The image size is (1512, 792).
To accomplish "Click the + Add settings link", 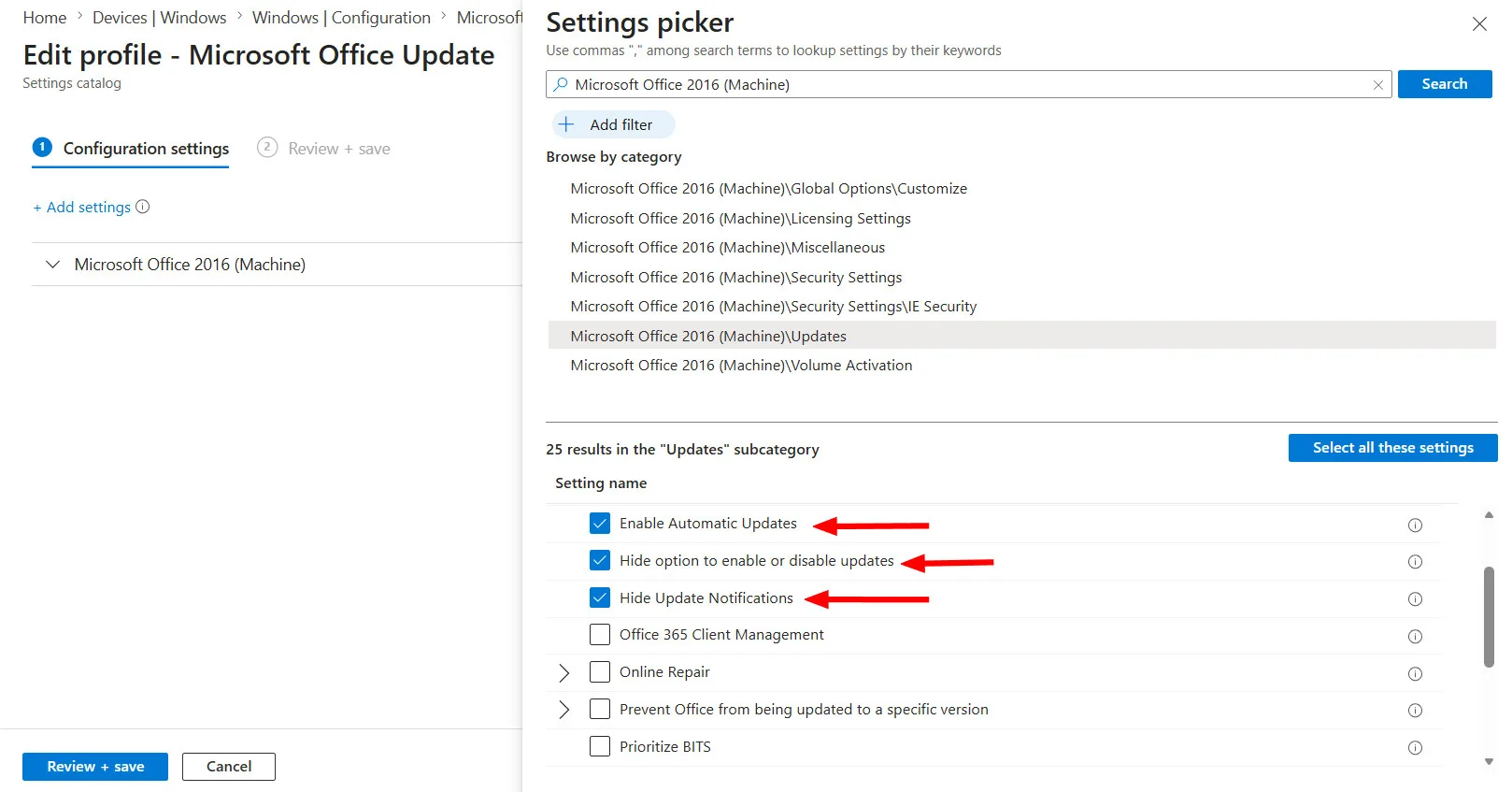I will [x=82, y=208].
